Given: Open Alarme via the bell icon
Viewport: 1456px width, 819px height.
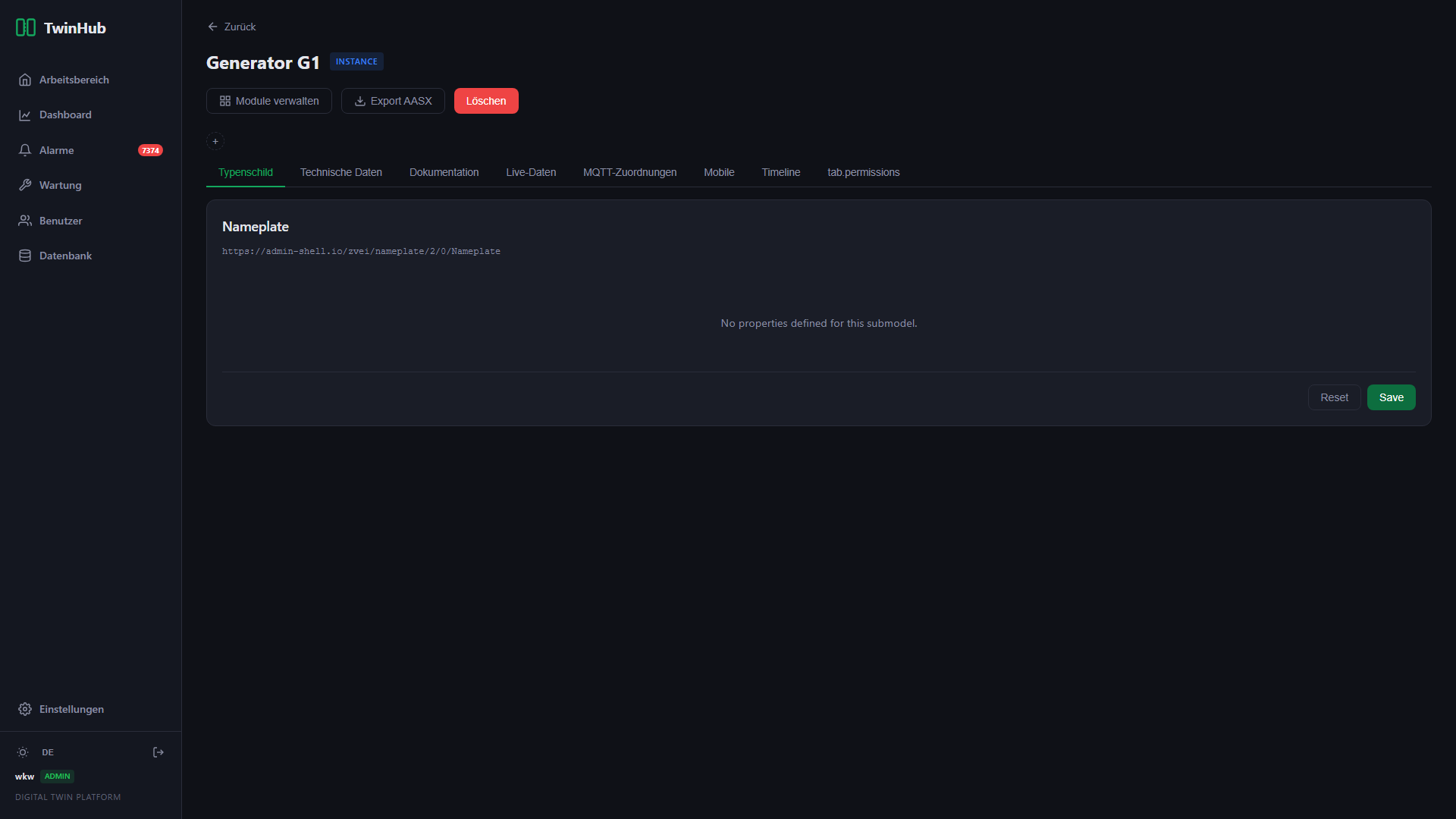Looking at the screenshot, I should [x=25, y=150].
